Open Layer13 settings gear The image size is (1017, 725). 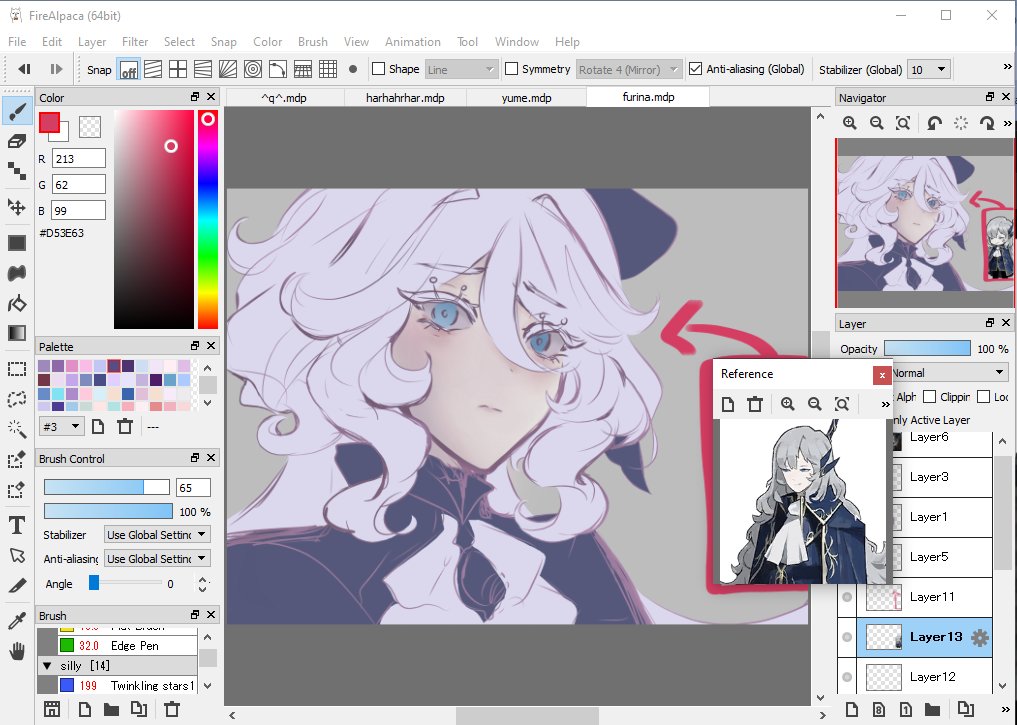[x=980, y=637]
